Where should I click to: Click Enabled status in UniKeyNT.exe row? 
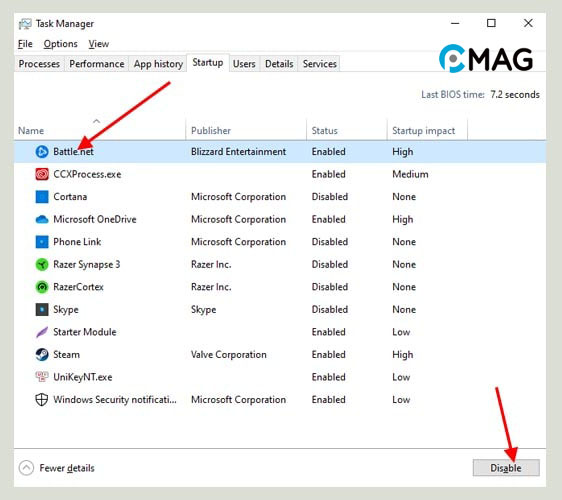(329, 377)
